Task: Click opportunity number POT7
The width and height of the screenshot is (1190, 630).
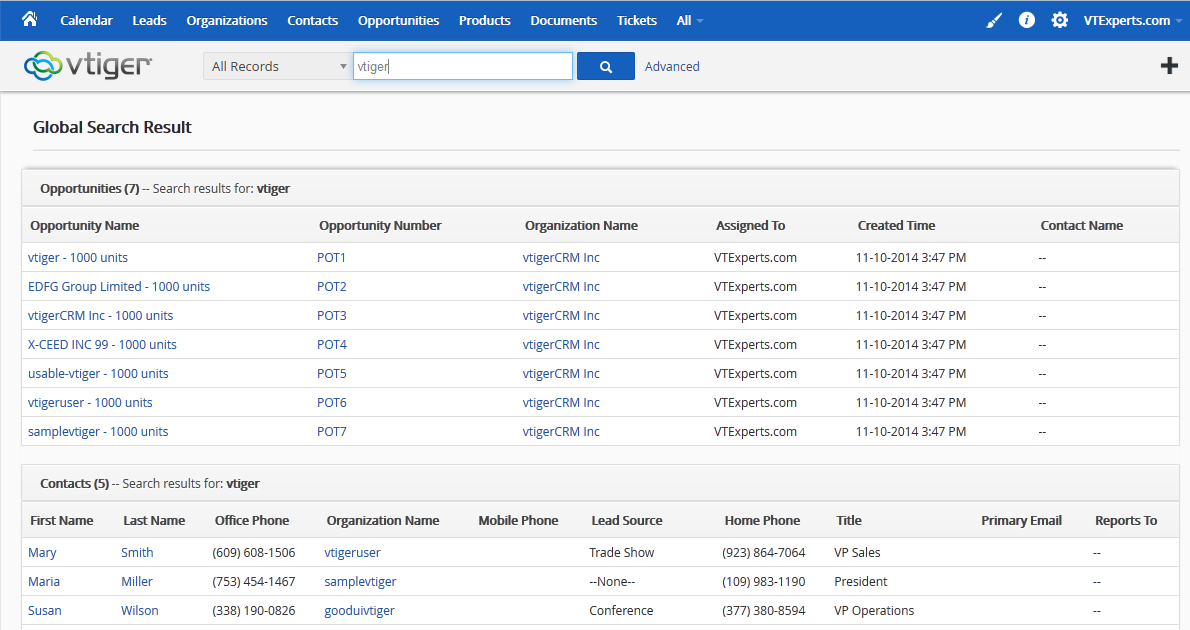Action: (332, 431)
